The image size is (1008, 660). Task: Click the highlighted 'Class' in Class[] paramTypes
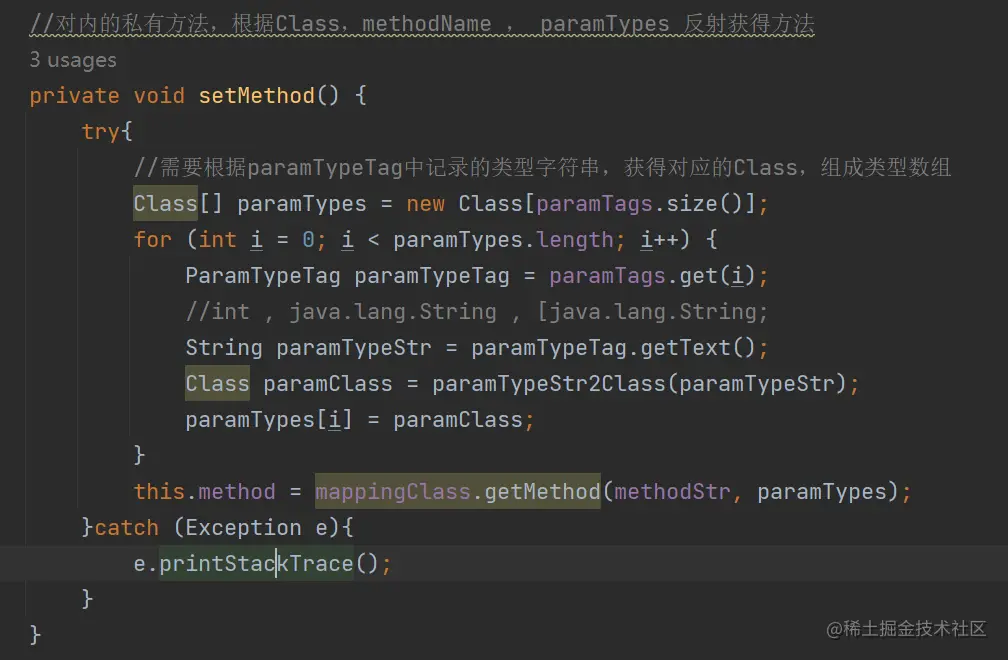(x=165, y=204)
